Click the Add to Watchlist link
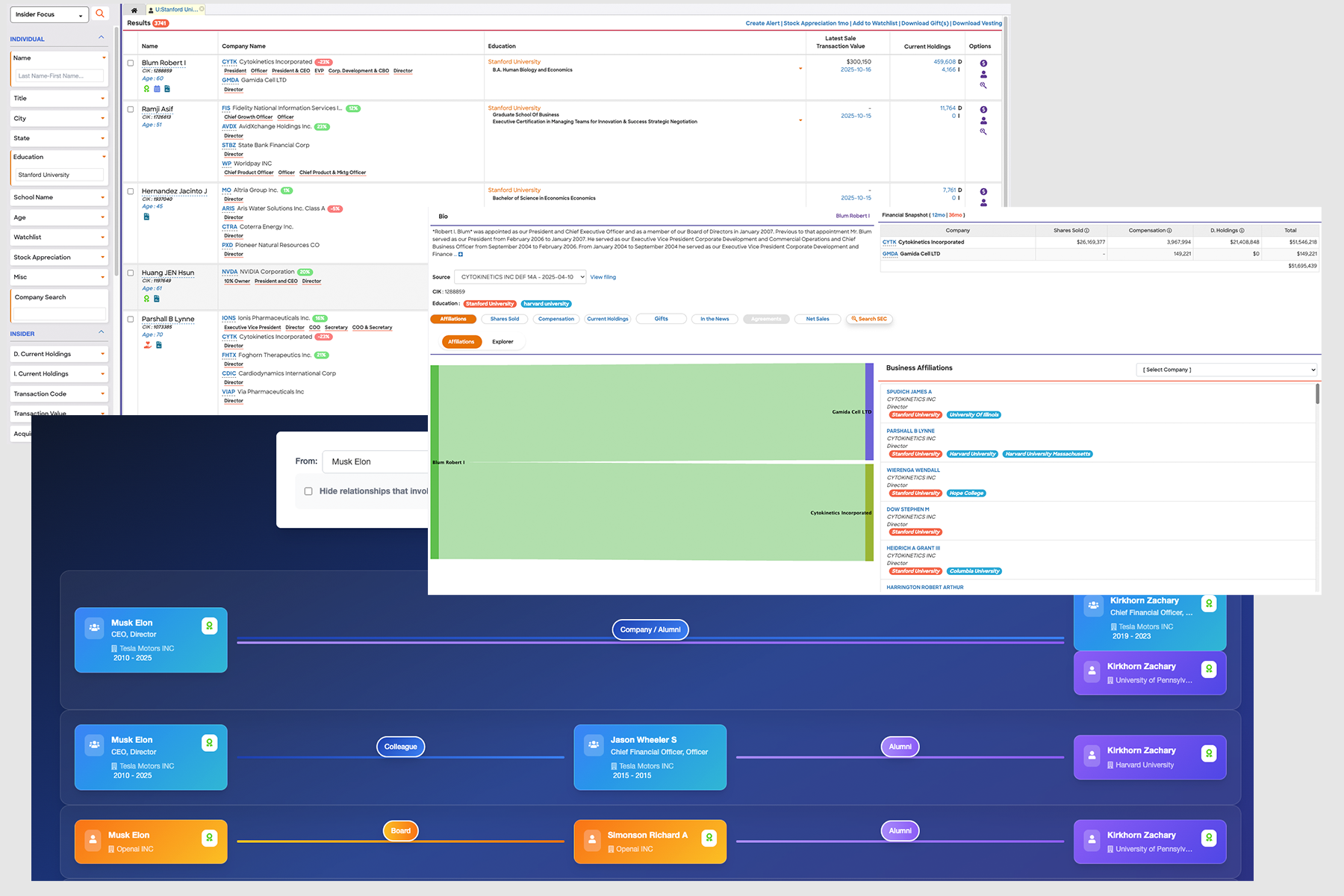The image size is (1344, 896). (x=874, y=23)
